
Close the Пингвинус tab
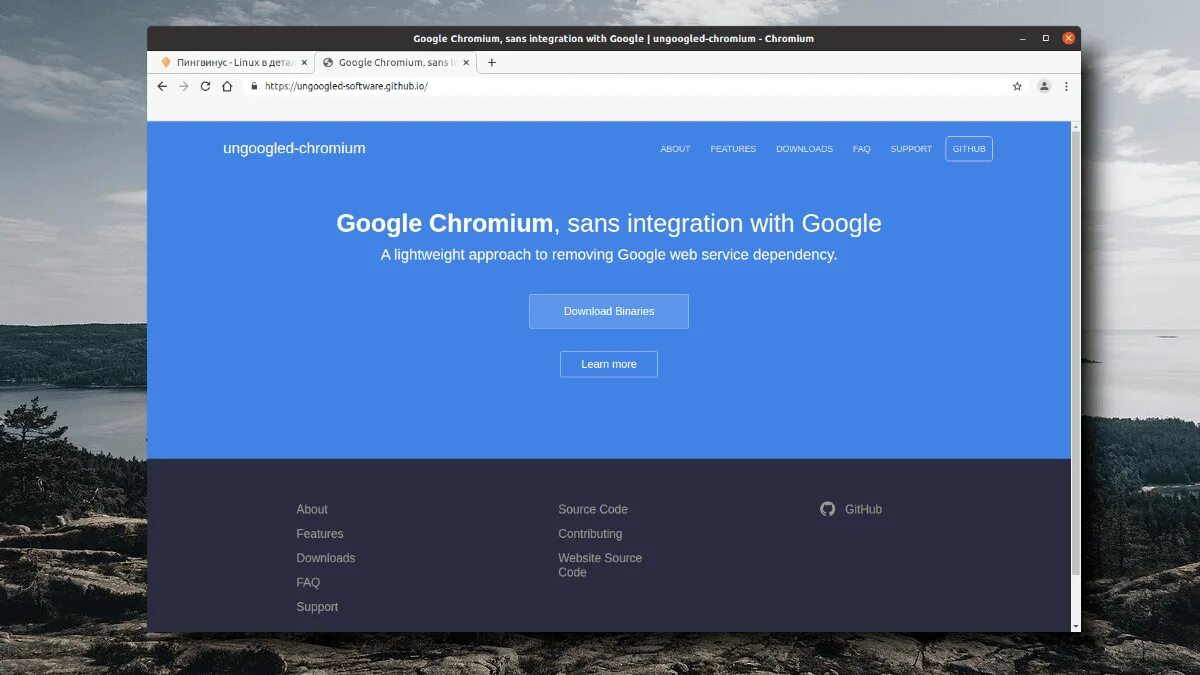point(304,62)
